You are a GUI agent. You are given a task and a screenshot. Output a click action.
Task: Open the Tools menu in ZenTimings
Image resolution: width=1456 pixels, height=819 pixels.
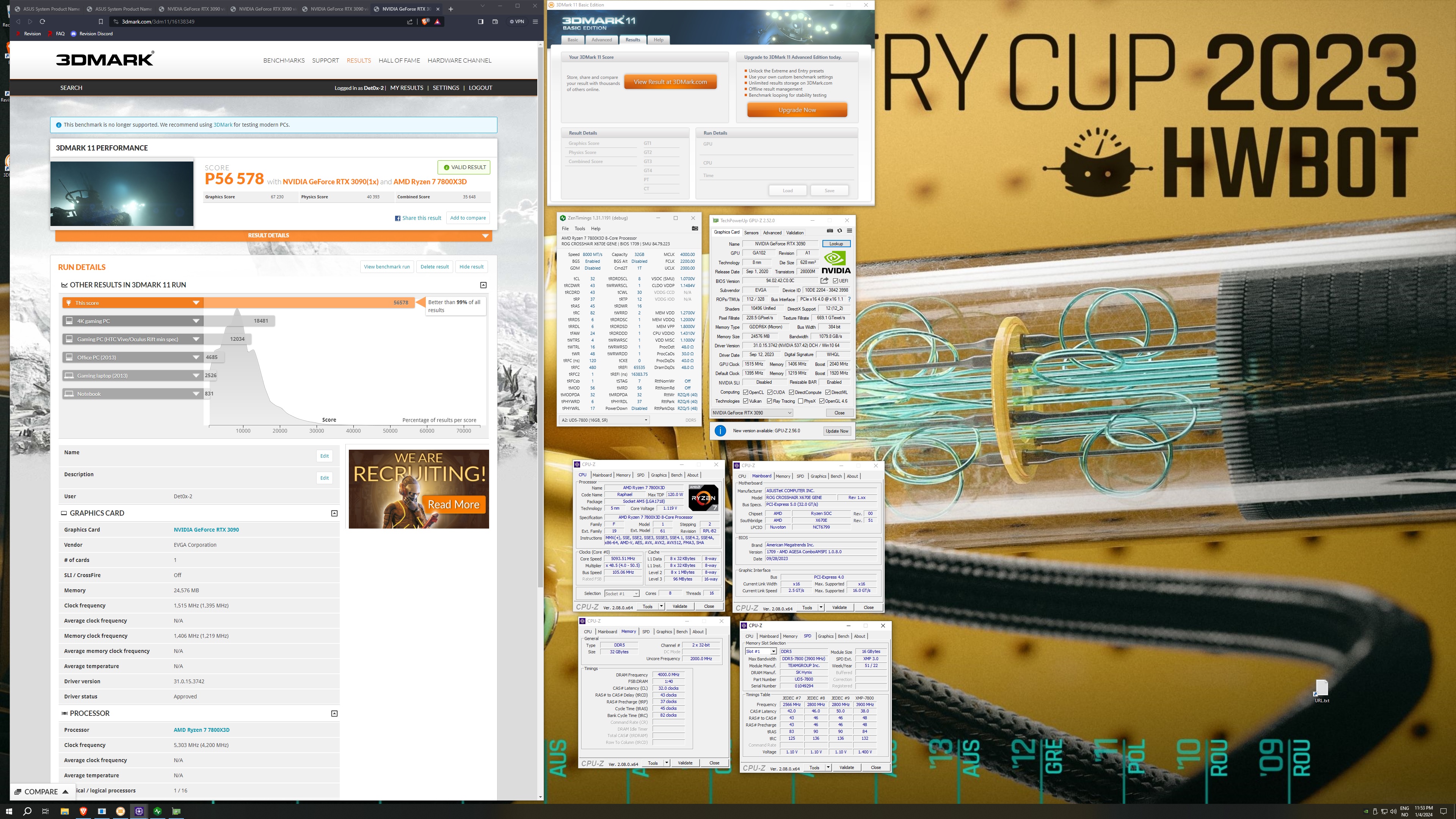pyautogui.click(x=580, y=229)
